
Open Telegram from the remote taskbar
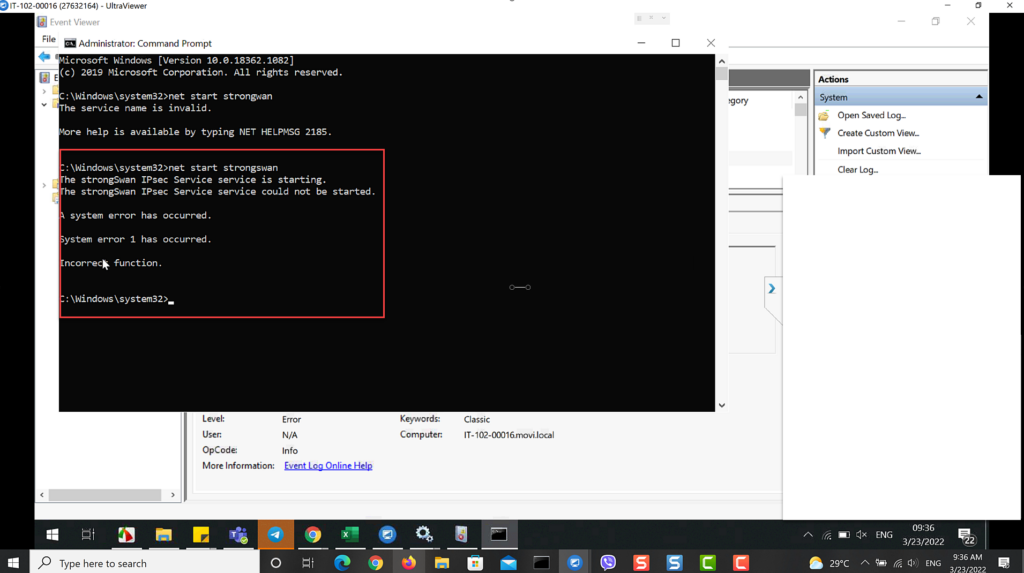(275, 535)
